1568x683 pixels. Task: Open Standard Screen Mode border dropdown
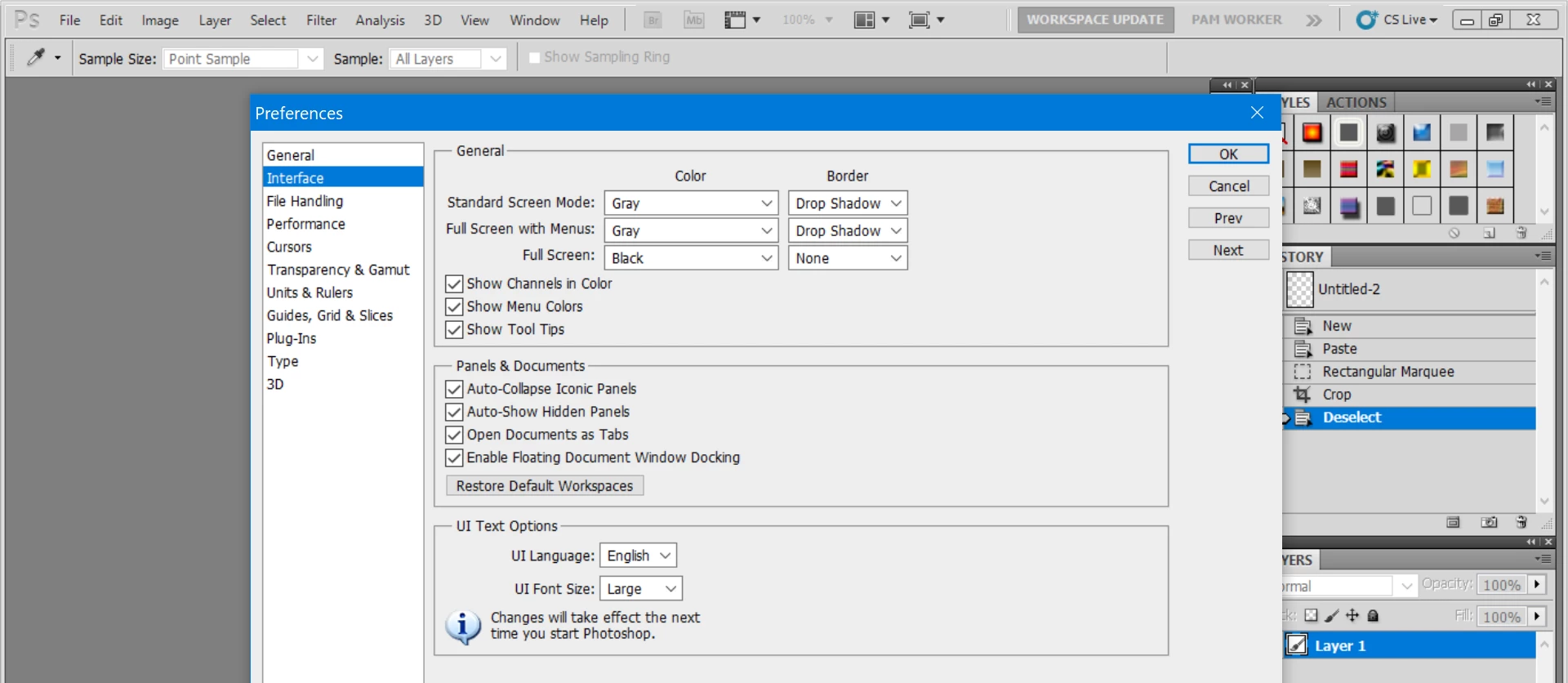click(848, 203)
